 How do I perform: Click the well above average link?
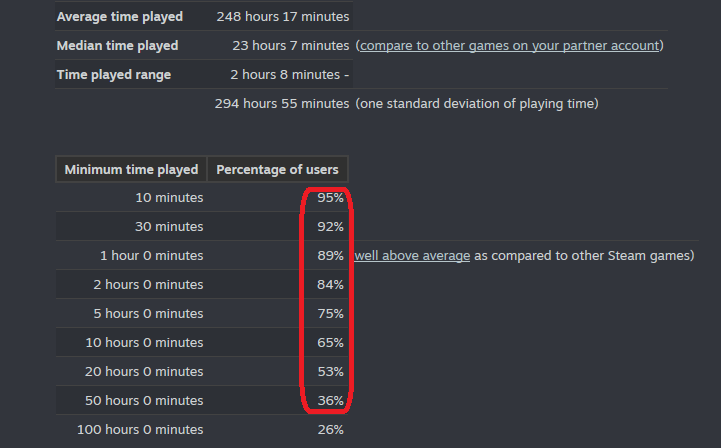coord(412,256)
